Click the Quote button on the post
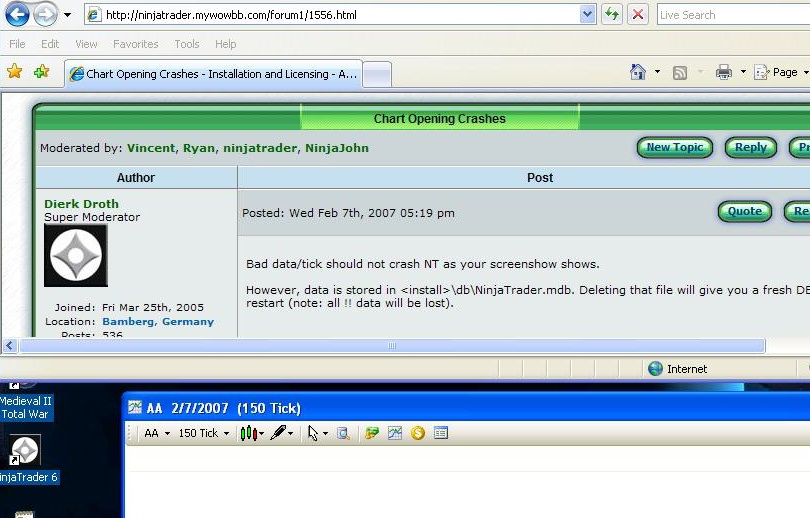 pos(744,211)
